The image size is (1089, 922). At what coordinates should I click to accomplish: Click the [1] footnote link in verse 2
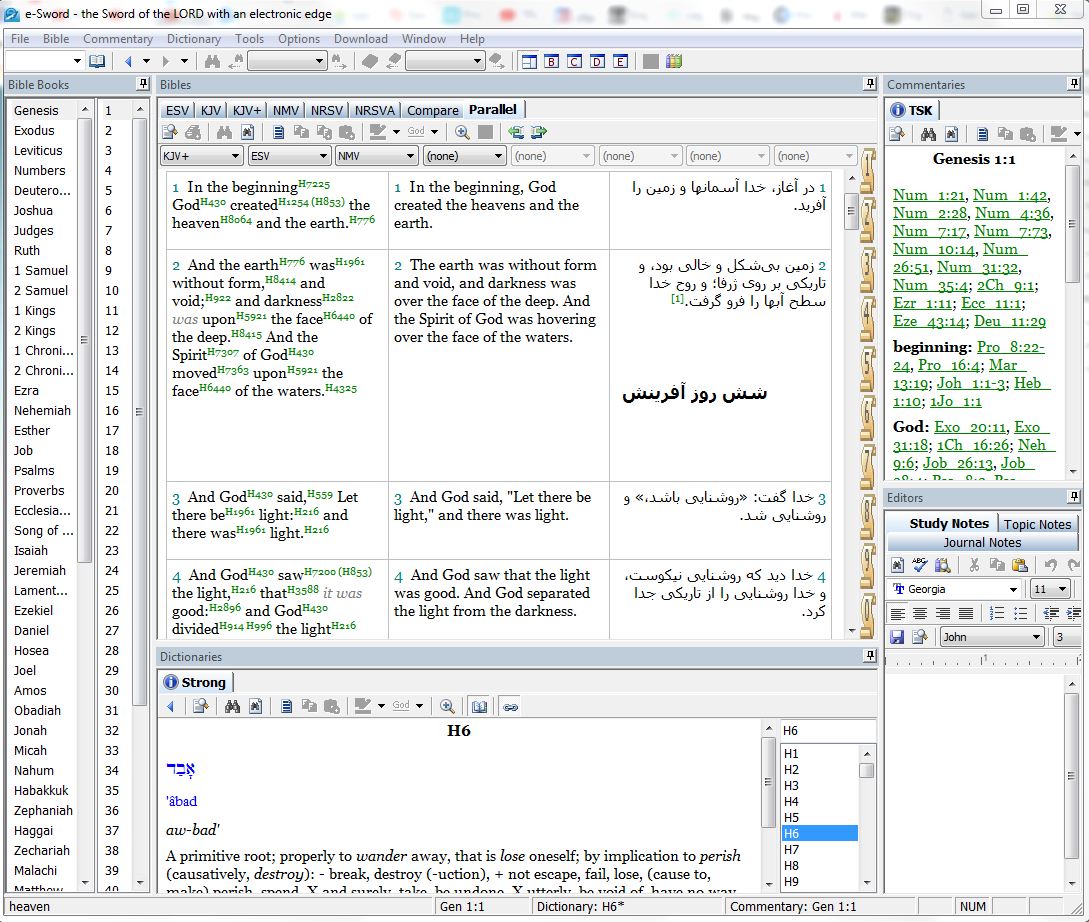click(677, 299)
